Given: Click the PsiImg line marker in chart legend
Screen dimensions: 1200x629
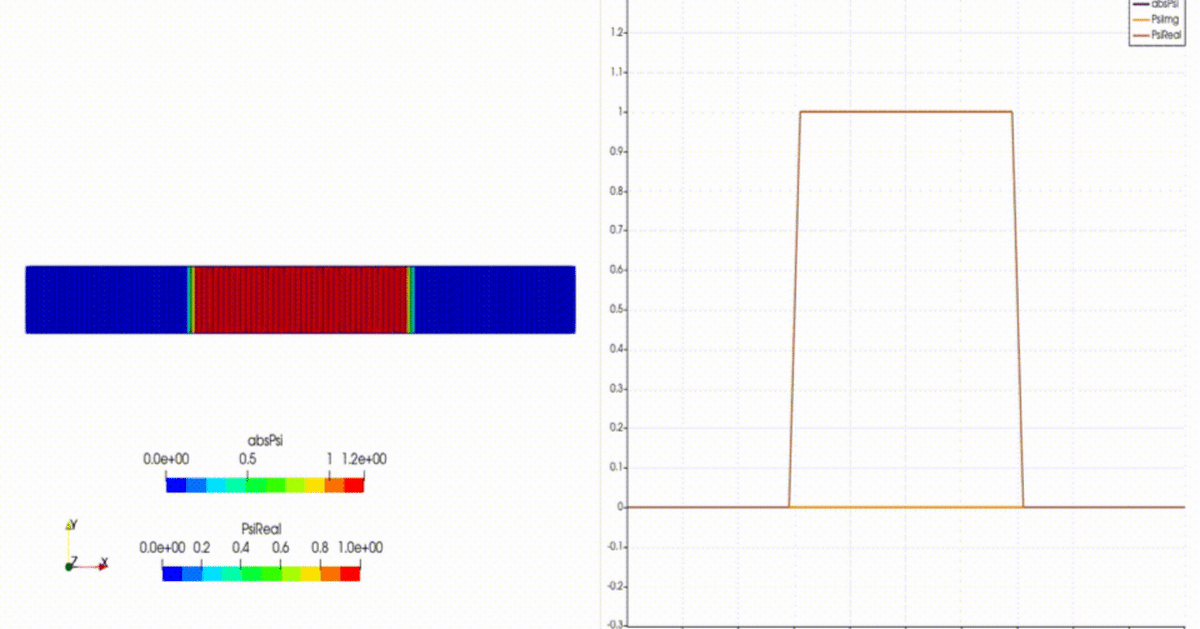Looking at the screenshot, I should (1140, 19).
